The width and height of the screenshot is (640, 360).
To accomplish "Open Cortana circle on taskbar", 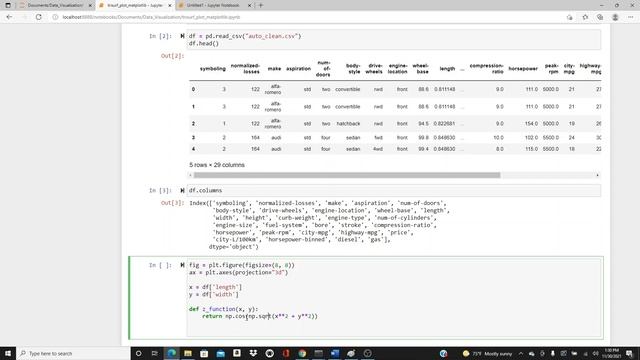I will pyautogui.click(x=138, y=353).
